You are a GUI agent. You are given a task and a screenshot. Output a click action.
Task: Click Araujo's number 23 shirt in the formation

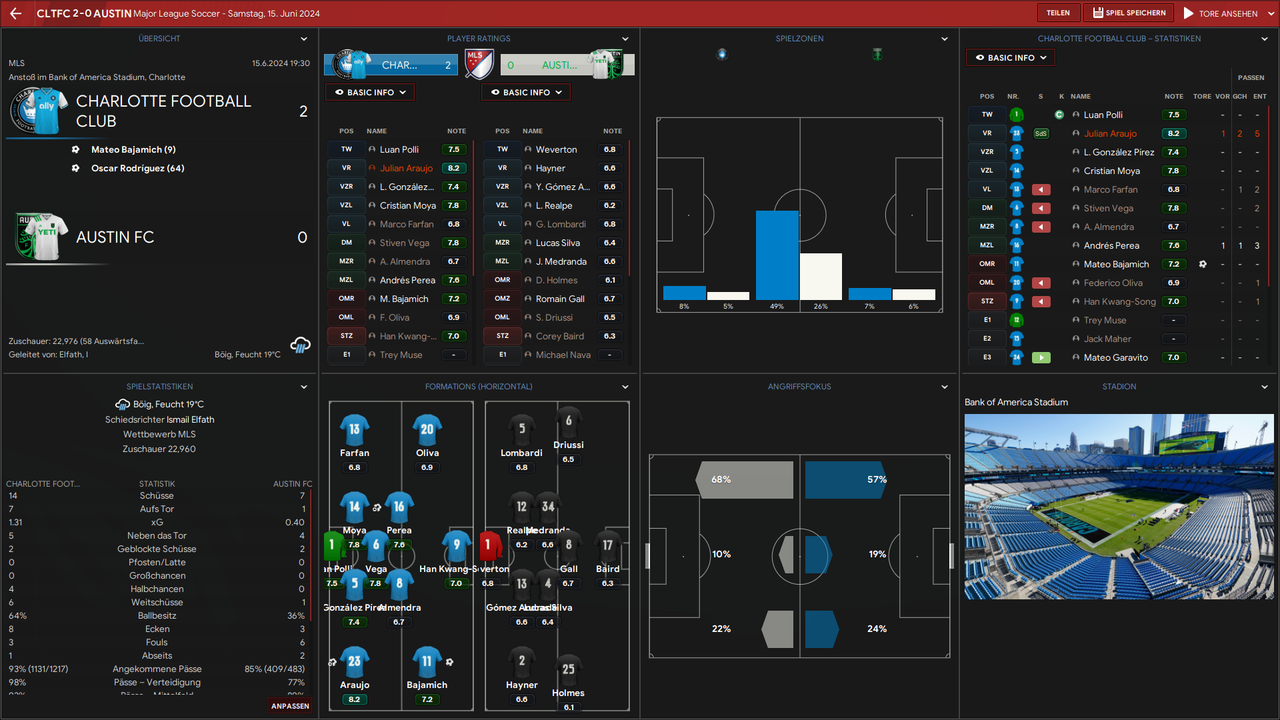click(x=355, y=661)
